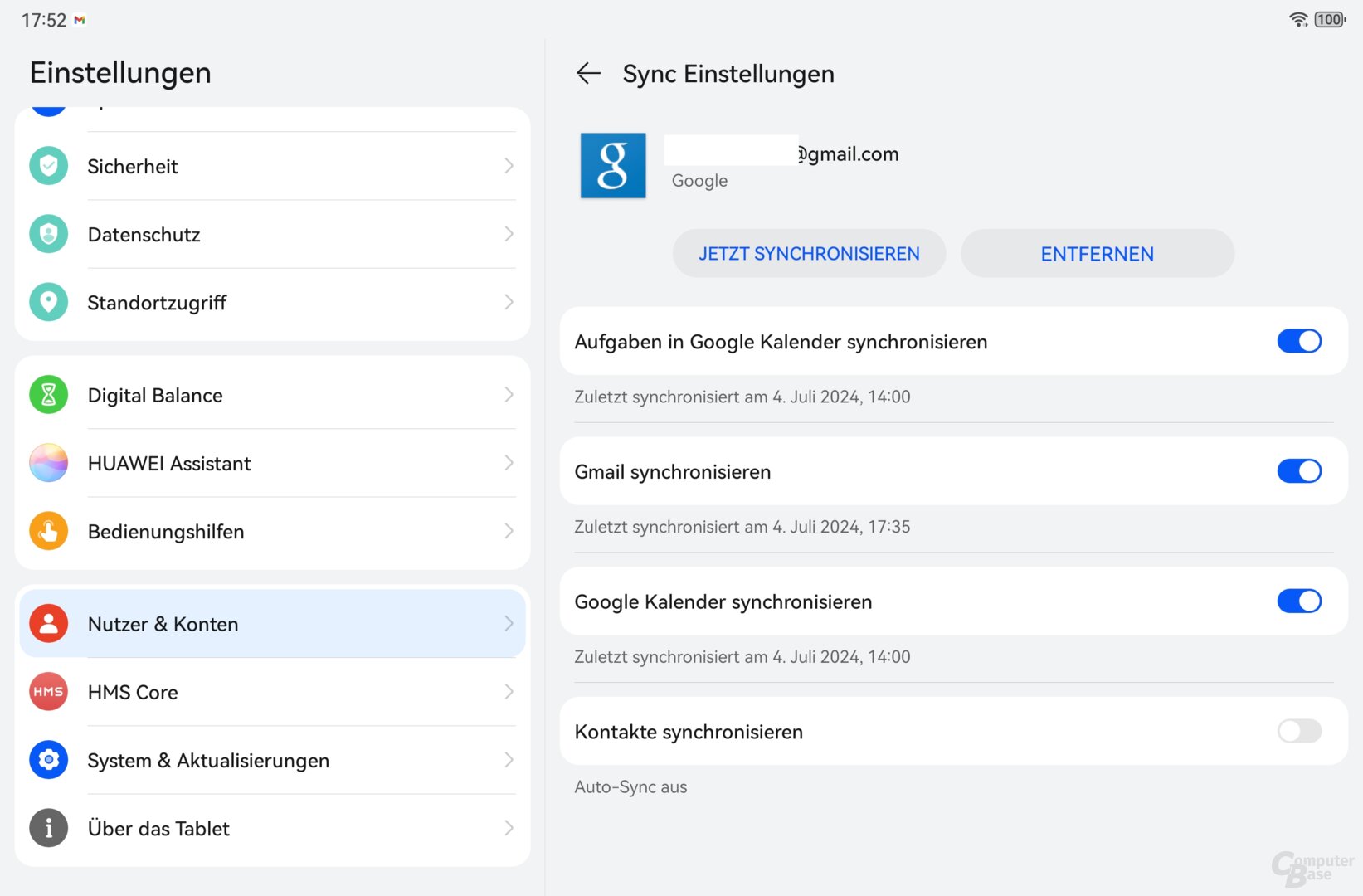Turn off Gmail synchronisieren toggle

click(1299, 471)
